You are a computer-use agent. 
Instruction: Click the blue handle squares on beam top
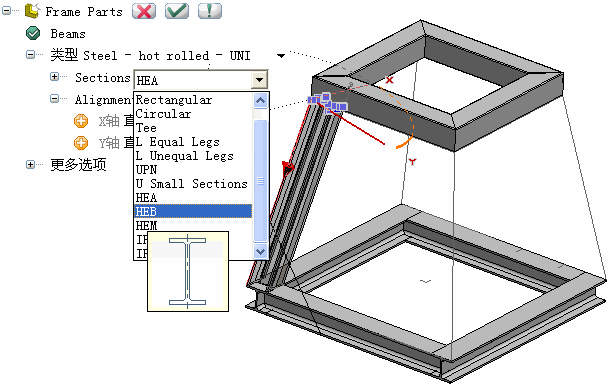tap(327, 103)
